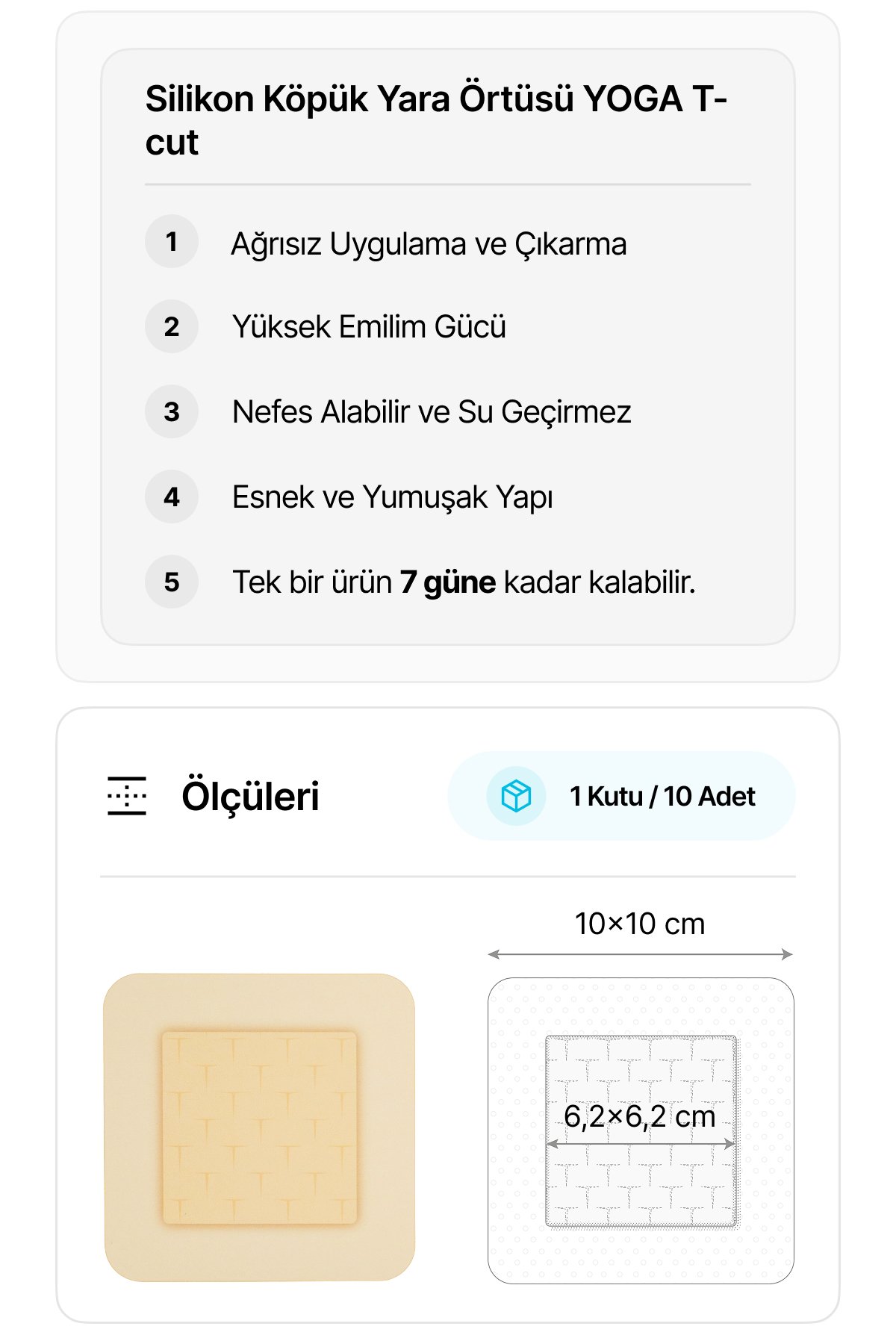Select "Nefes Alabilir ve Su Geçirmez" text
The image size is (896, 1344).
[432, 412]
